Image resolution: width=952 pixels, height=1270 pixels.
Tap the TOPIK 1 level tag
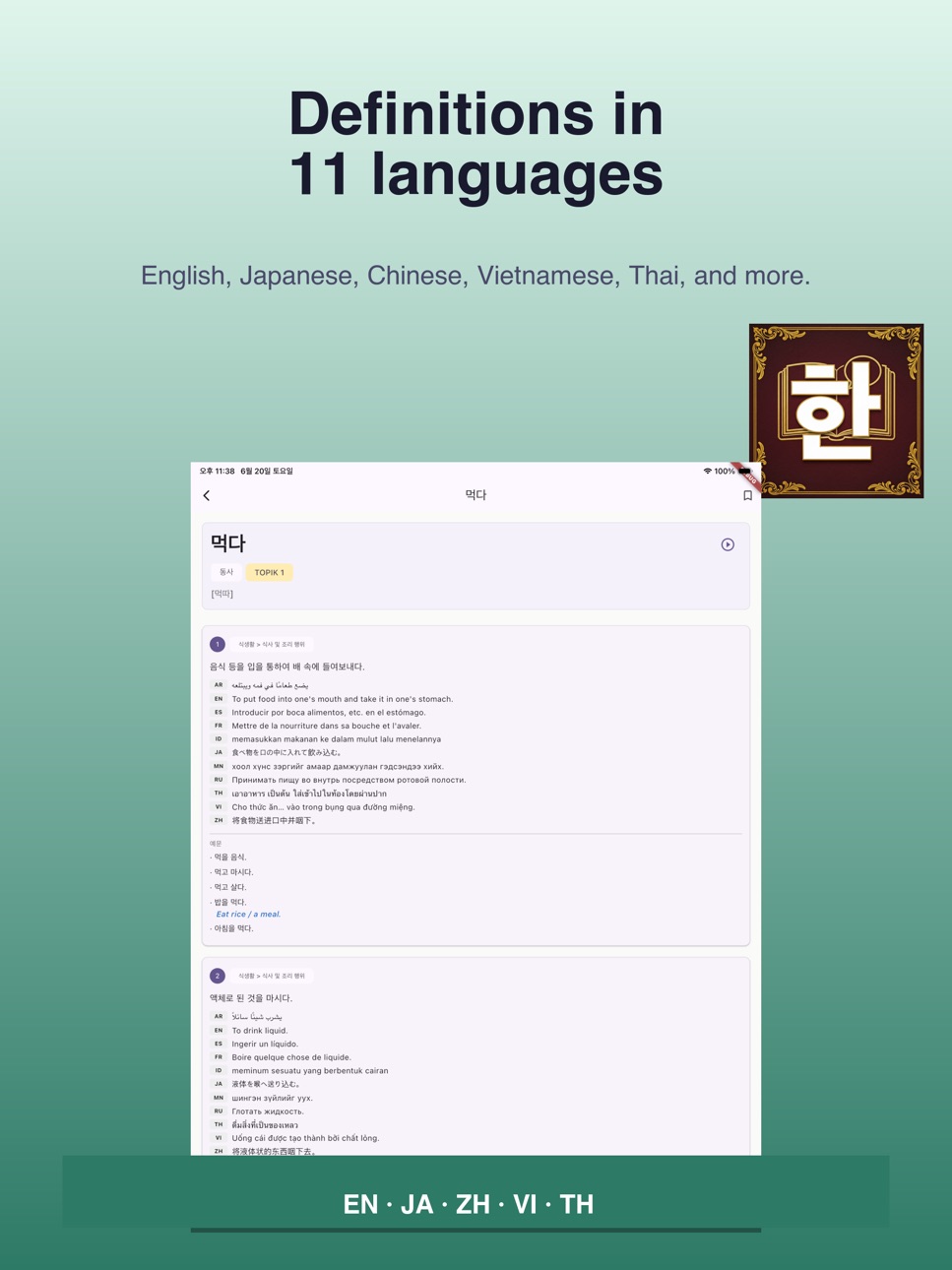pos(269,572)
